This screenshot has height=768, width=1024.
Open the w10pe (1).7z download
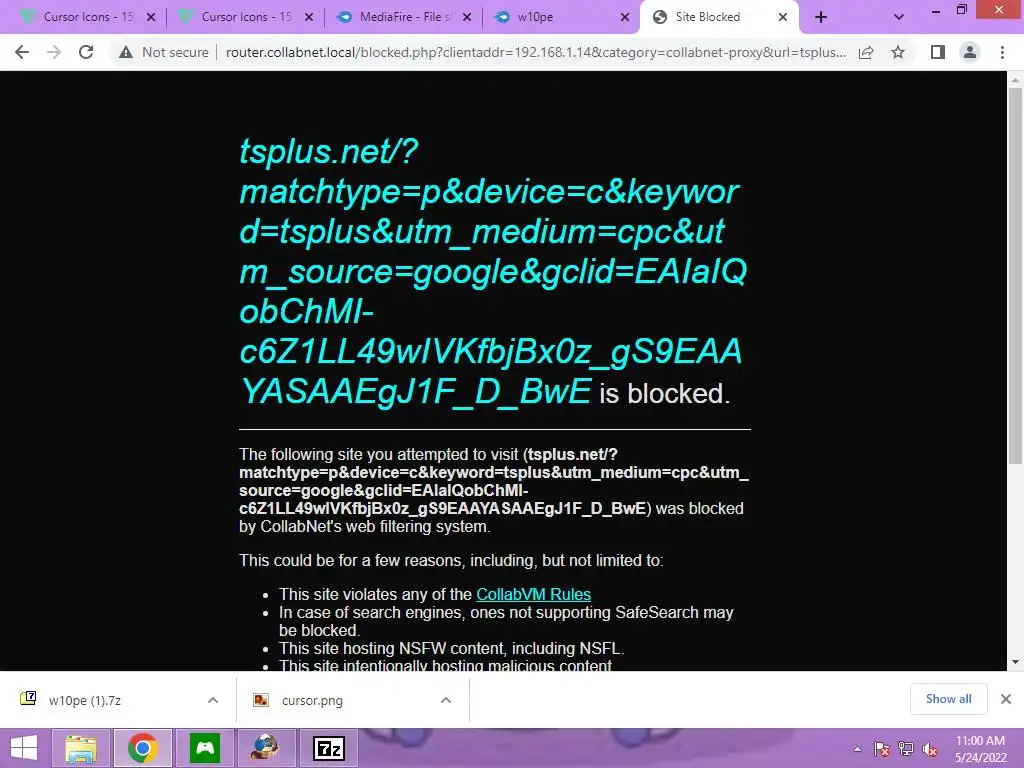click(85, 700)
